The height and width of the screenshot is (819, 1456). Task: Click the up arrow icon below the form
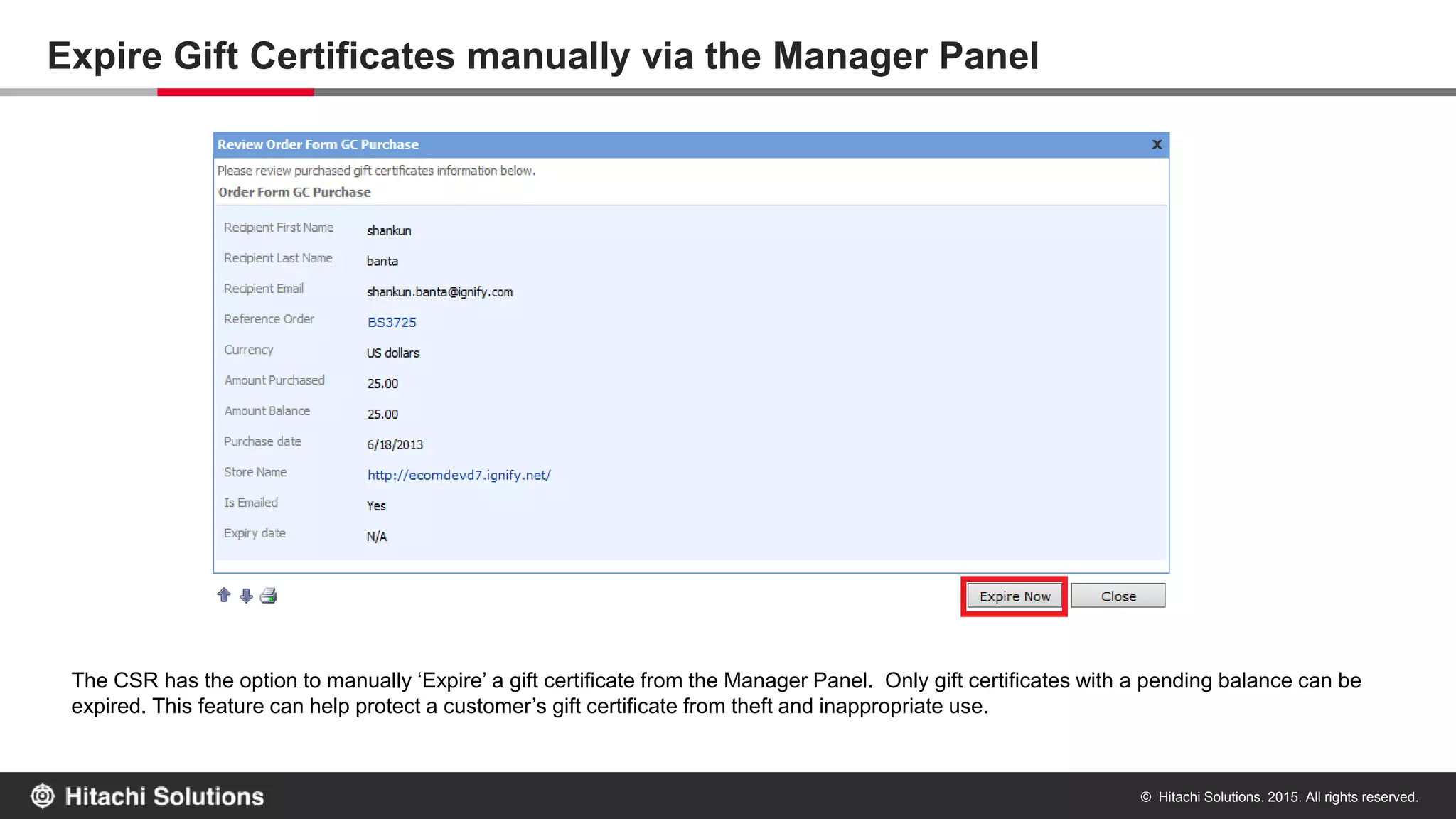click(x=224, y=596)
